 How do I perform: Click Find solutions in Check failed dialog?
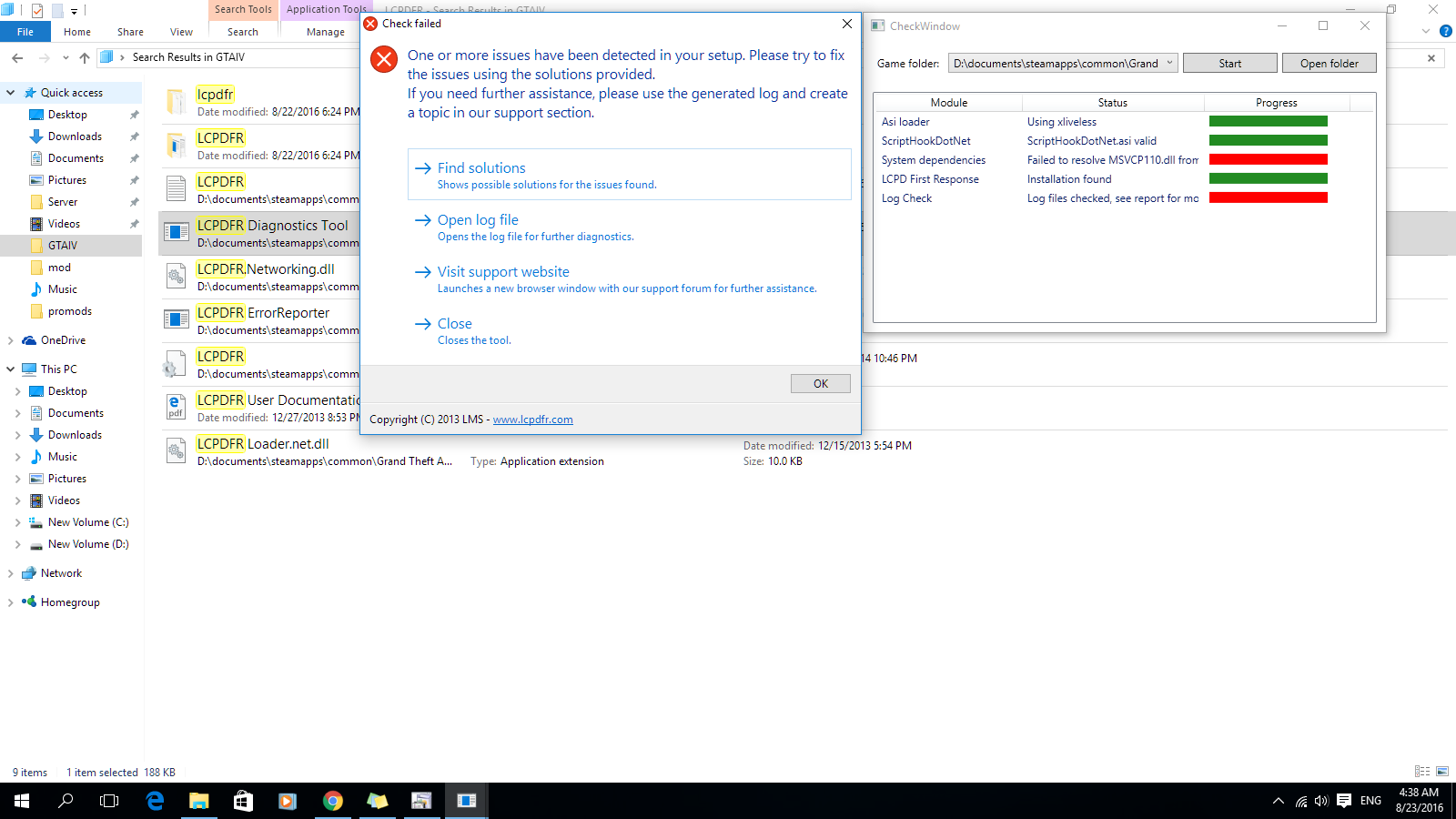[x=629, y=175]
